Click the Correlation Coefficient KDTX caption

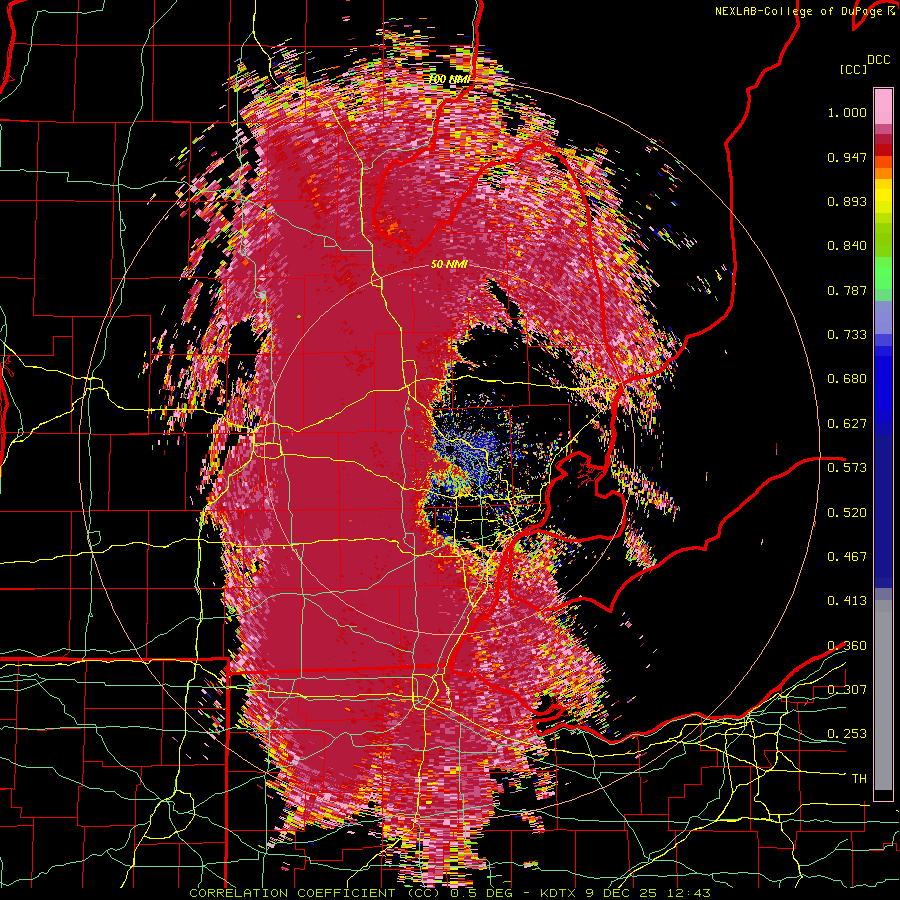click(450, 893)
